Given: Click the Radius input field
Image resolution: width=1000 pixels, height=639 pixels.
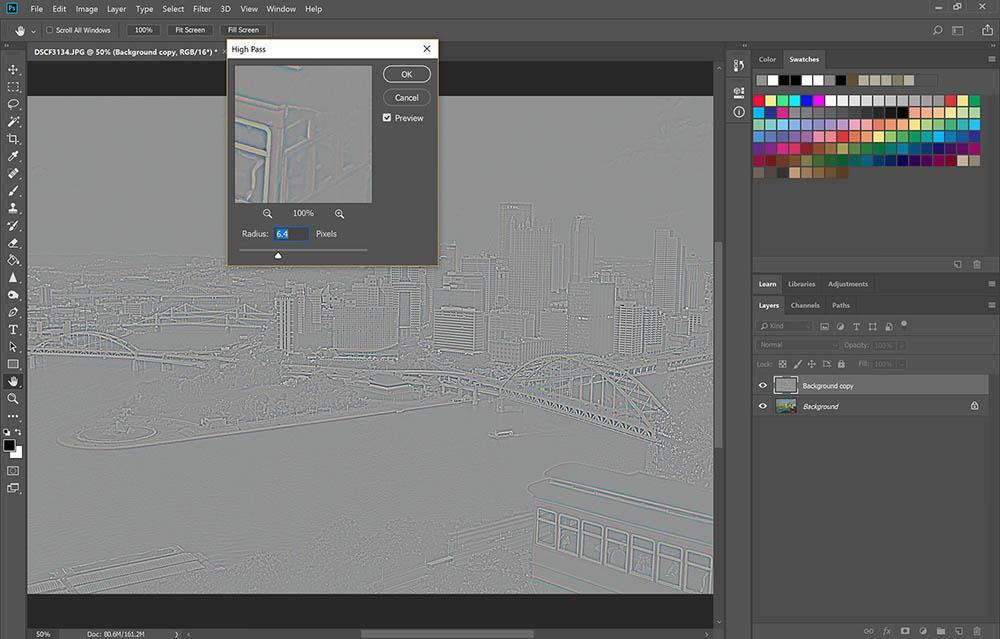Looking at the screenshot, I should click(x=290, y=234).
